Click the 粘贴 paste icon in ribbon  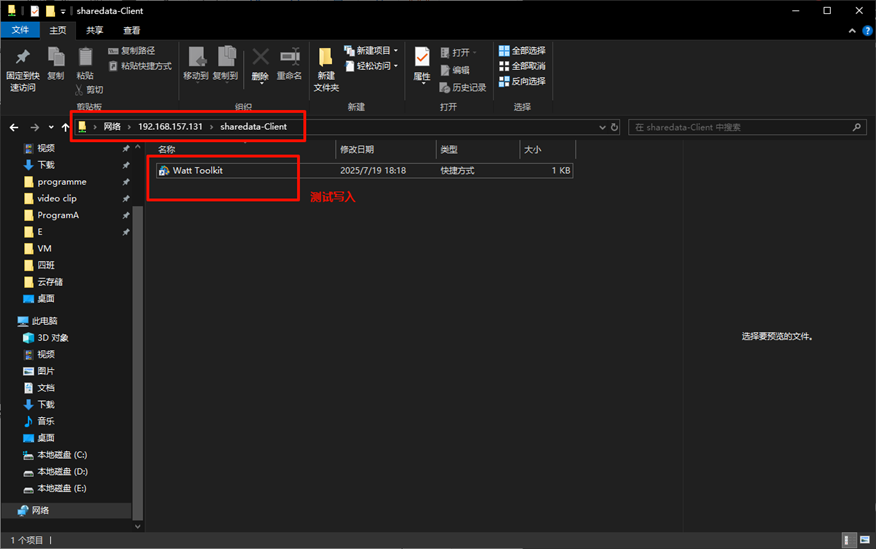(85, 59)
